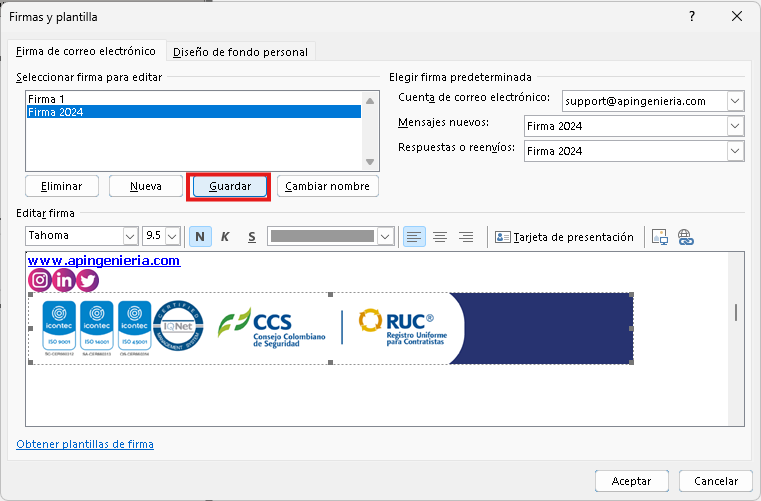Insert picture into signature

660,237
